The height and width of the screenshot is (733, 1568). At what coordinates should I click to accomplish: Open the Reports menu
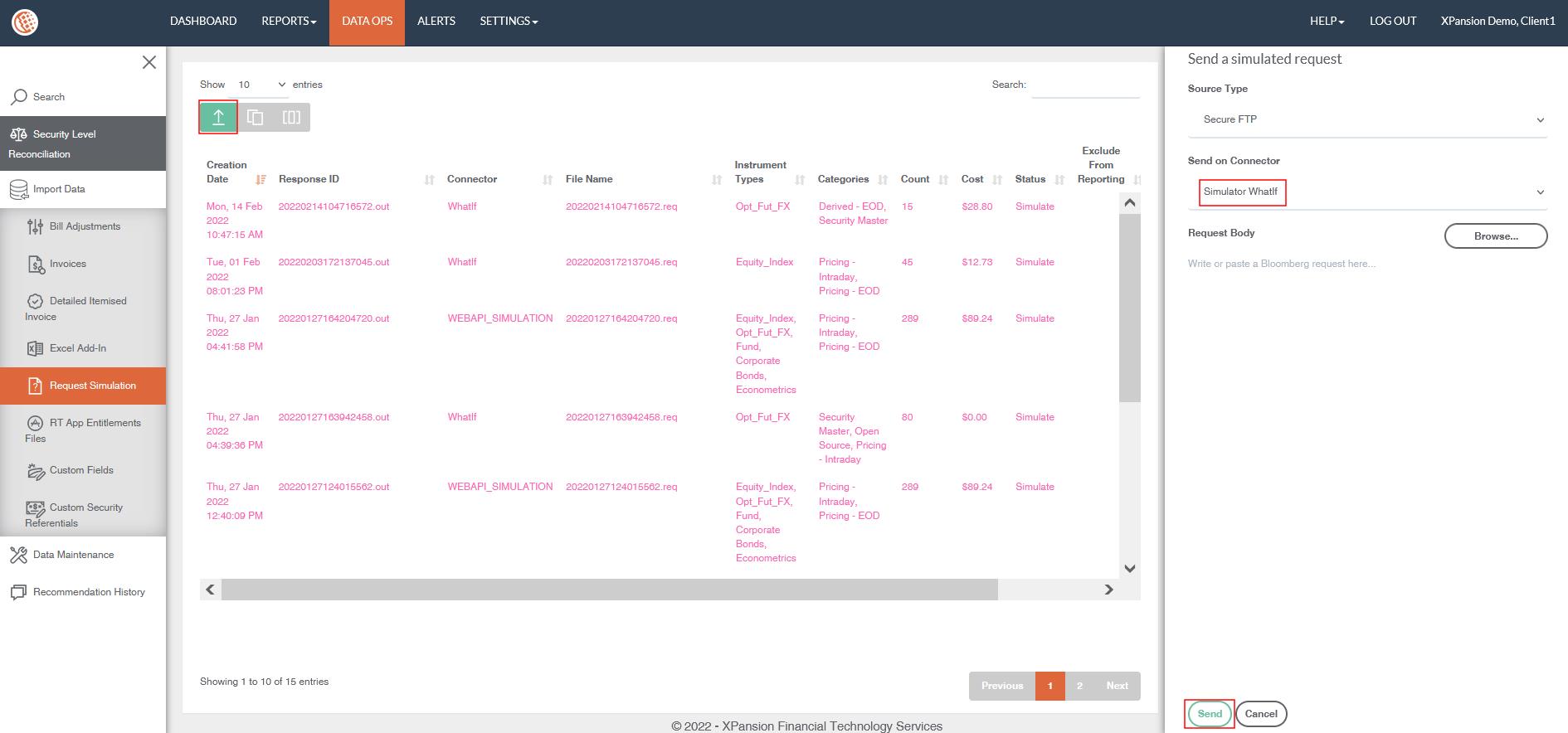point(289,22)
